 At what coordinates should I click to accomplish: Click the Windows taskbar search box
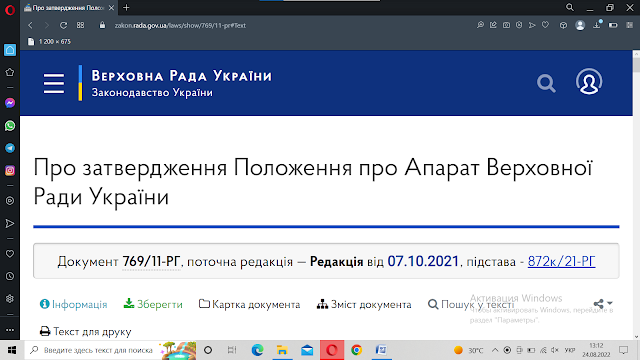(110, 350)
